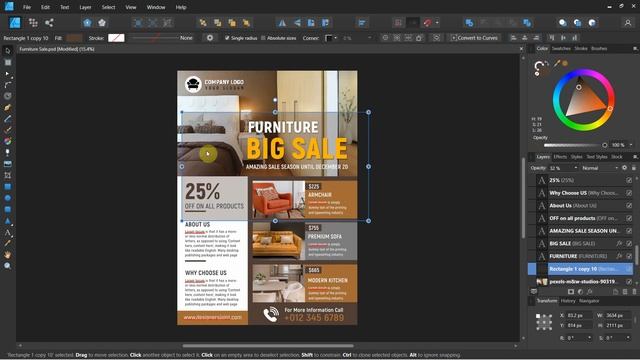The image size is (640, 360).
Task: Toggle Single radius checkbox
Action: pyautogui.click(x=227, y=38)
